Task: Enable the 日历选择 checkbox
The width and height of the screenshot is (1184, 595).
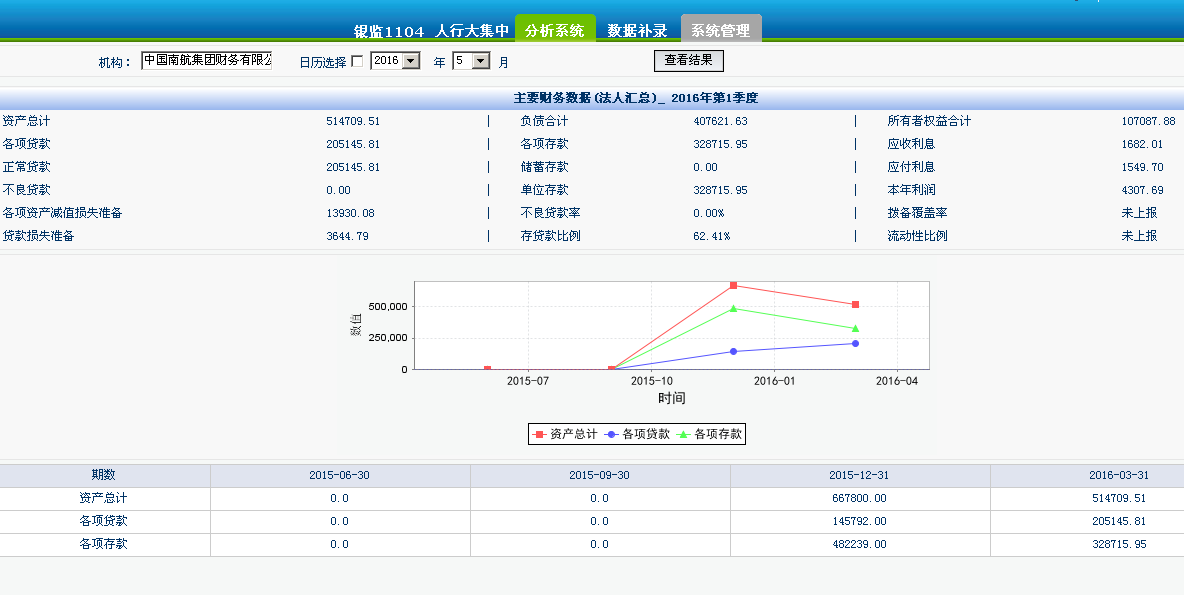Action: [x=357, y=62]
